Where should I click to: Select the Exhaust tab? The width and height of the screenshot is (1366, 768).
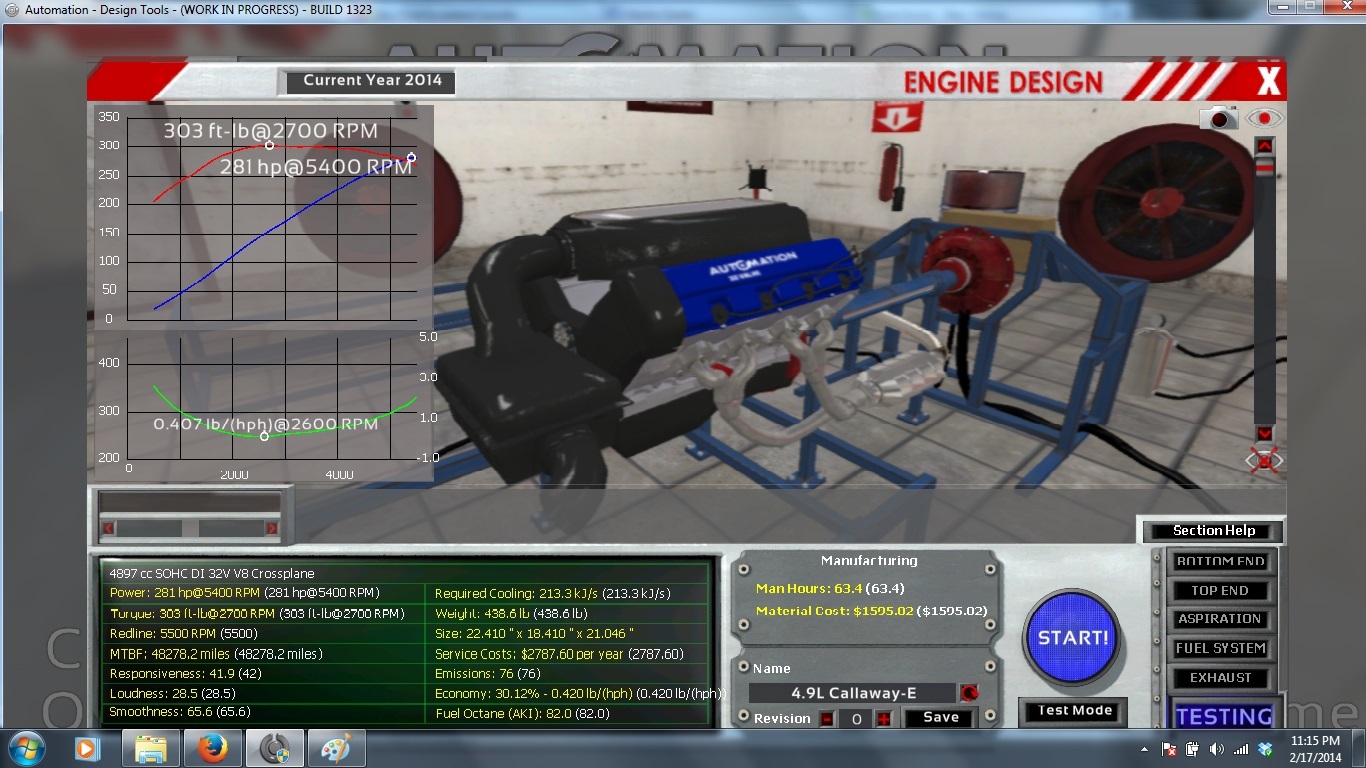pos(1220,677)
